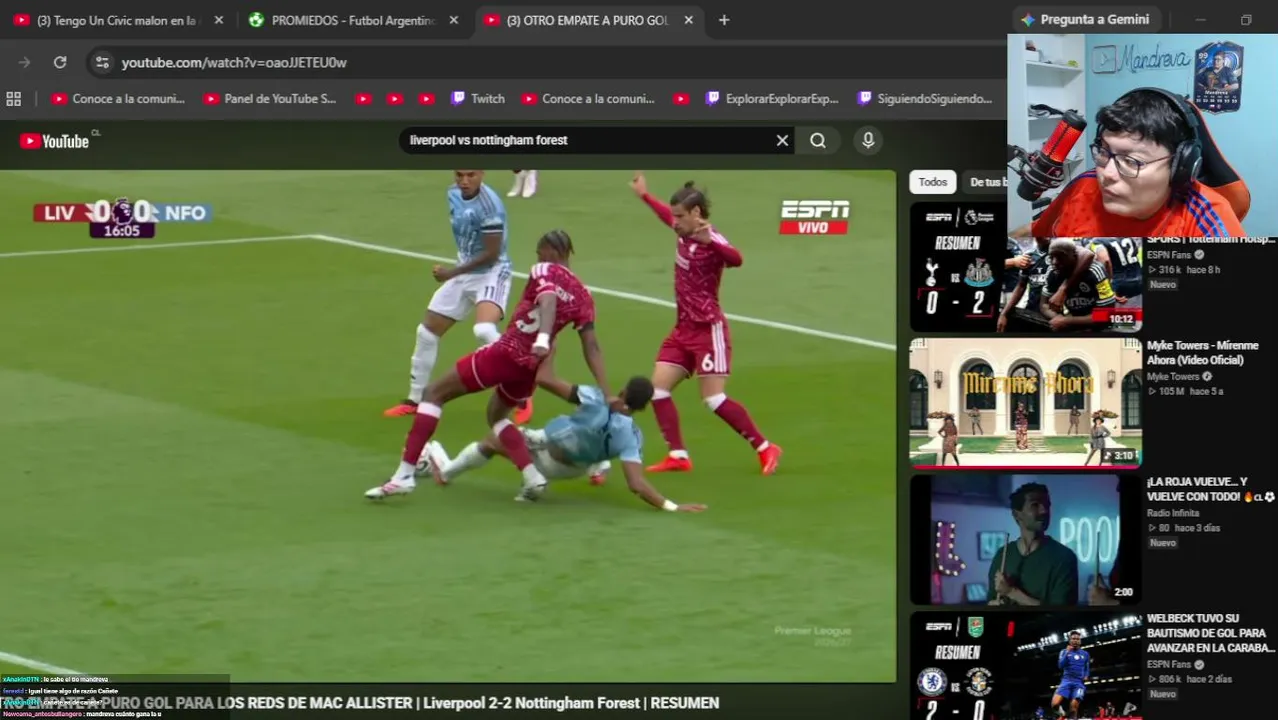Click the third unlabeled YouTube bookmark icon
Viewport: 1278px width, 720px height.
pyautogui.click(x=427, y=99)
